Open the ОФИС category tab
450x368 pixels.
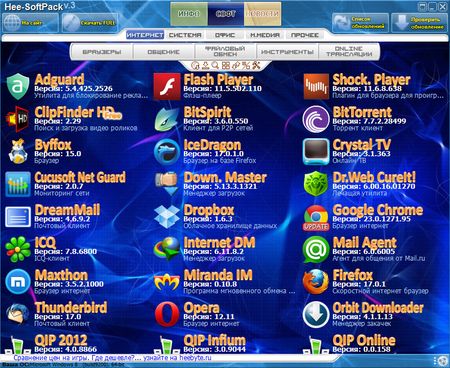(x=225, y=35)
